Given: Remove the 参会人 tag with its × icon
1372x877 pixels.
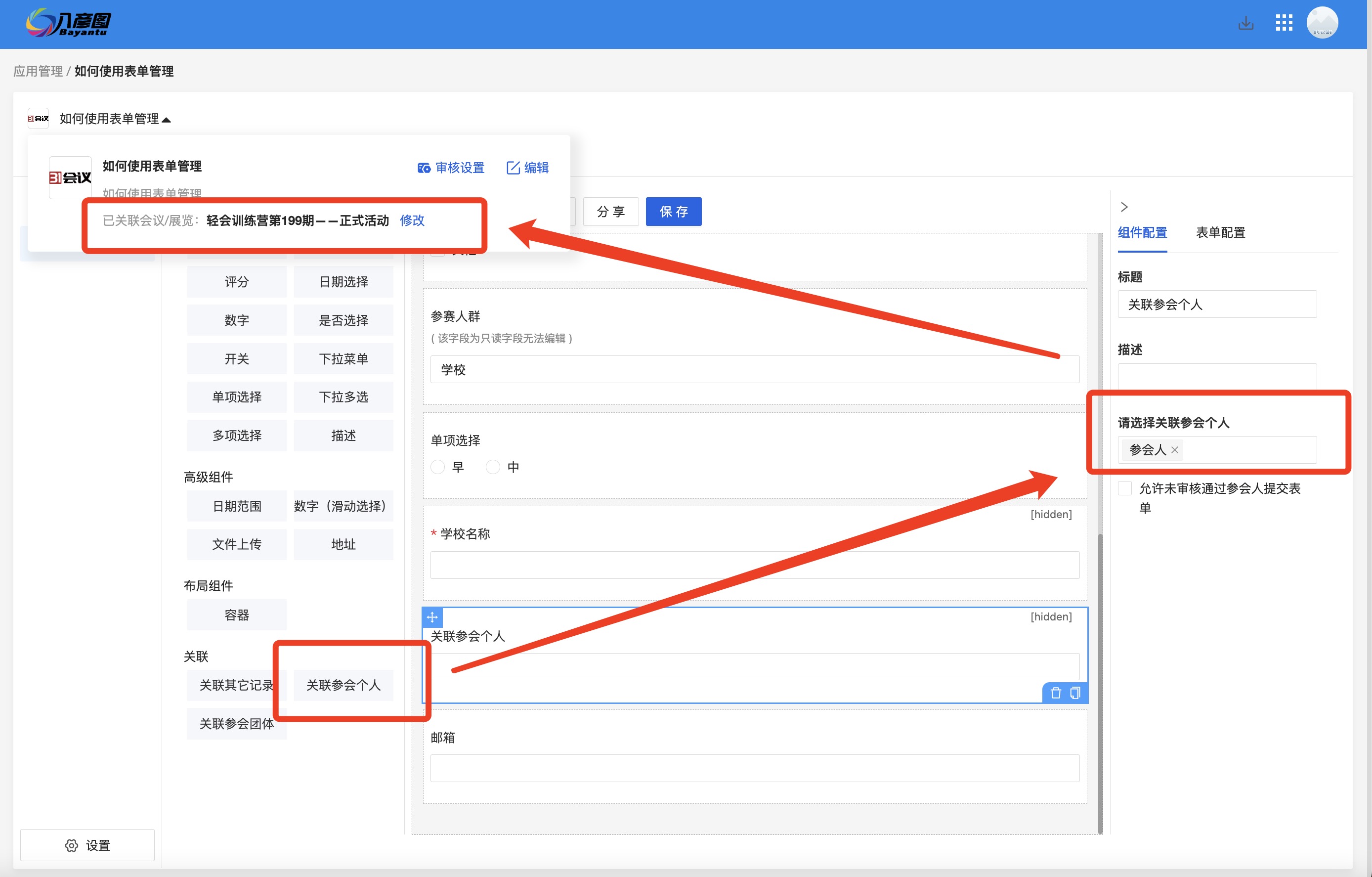Looking at the screenshot, I should click(1174, 449).
